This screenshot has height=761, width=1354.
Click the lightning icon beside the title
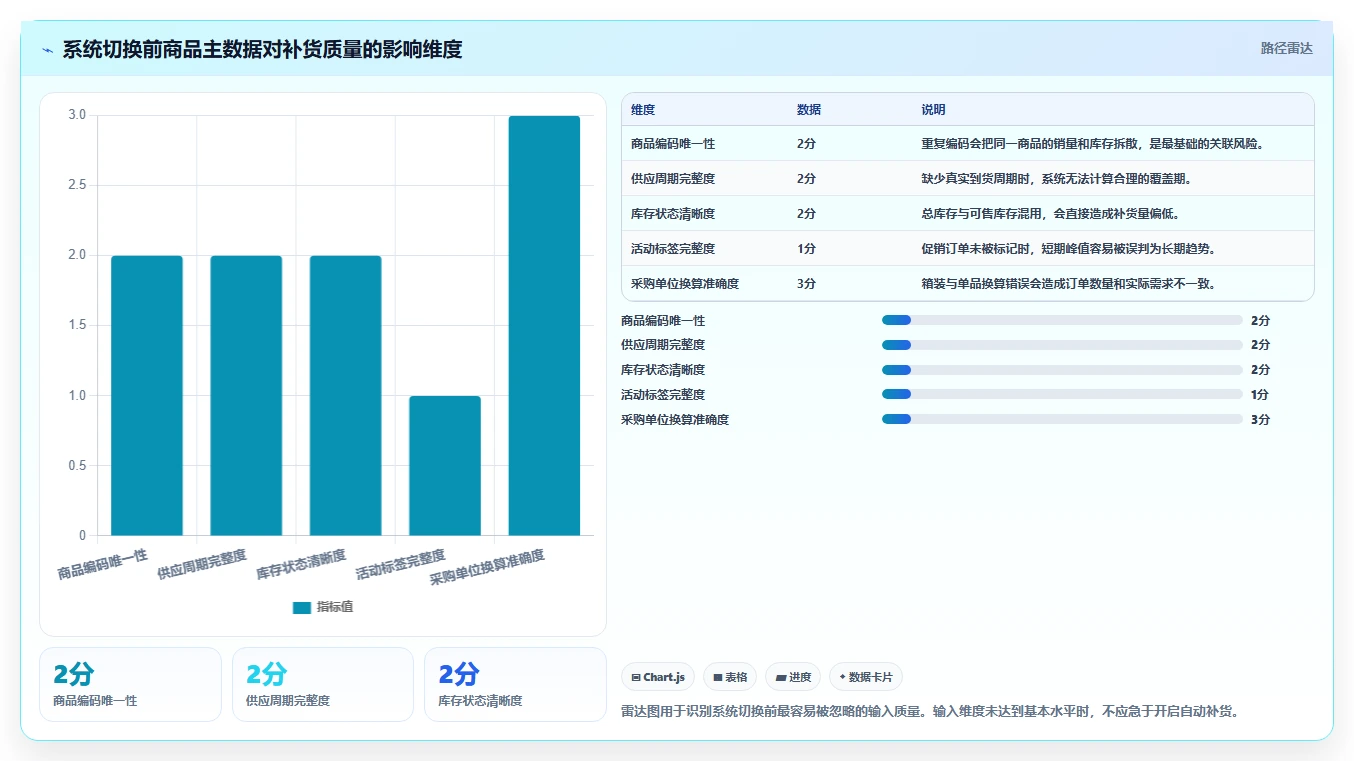coord(48,50)
